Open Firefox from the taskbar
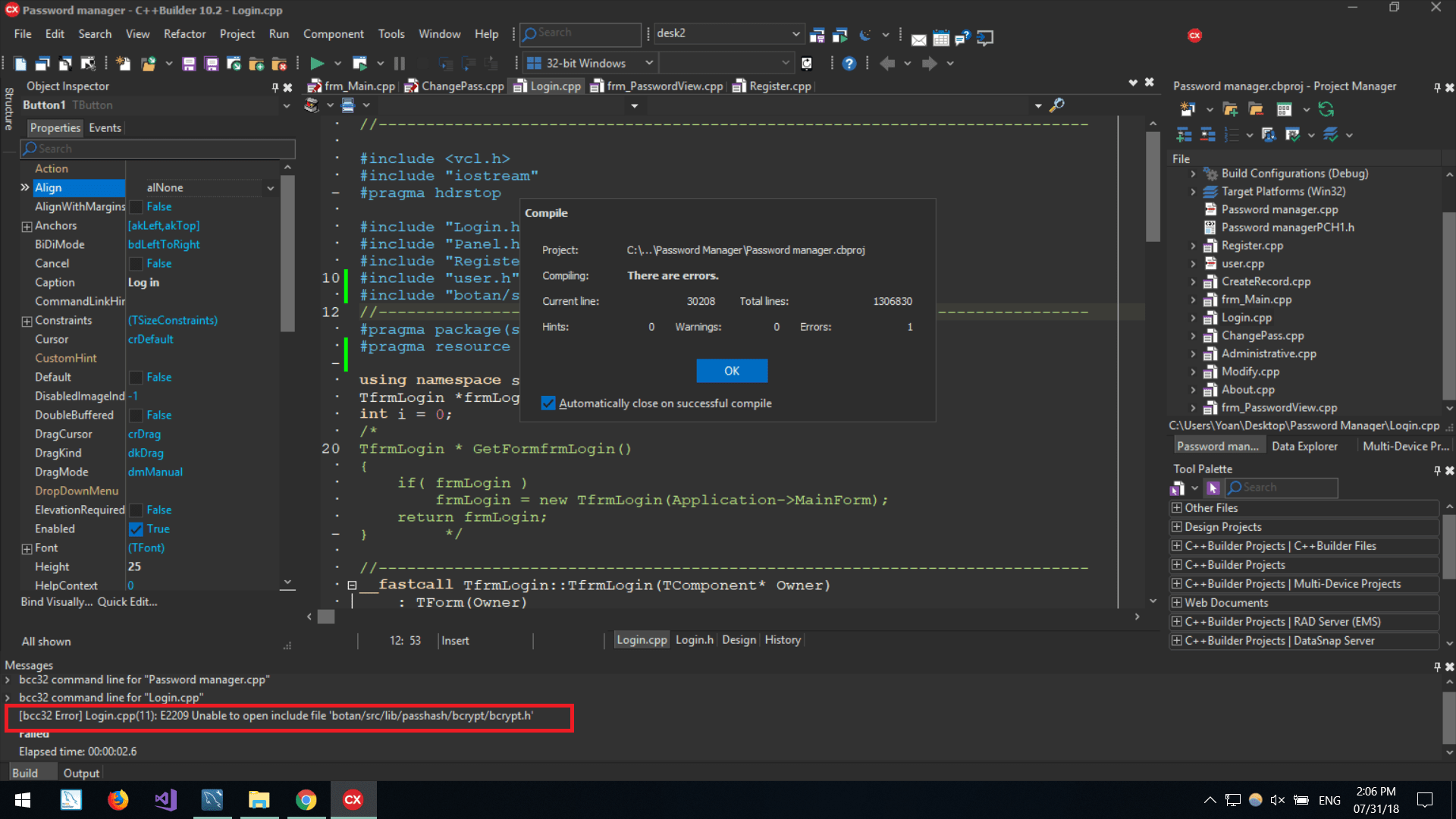Viewport: 1456px width, 819px height. 118,799
